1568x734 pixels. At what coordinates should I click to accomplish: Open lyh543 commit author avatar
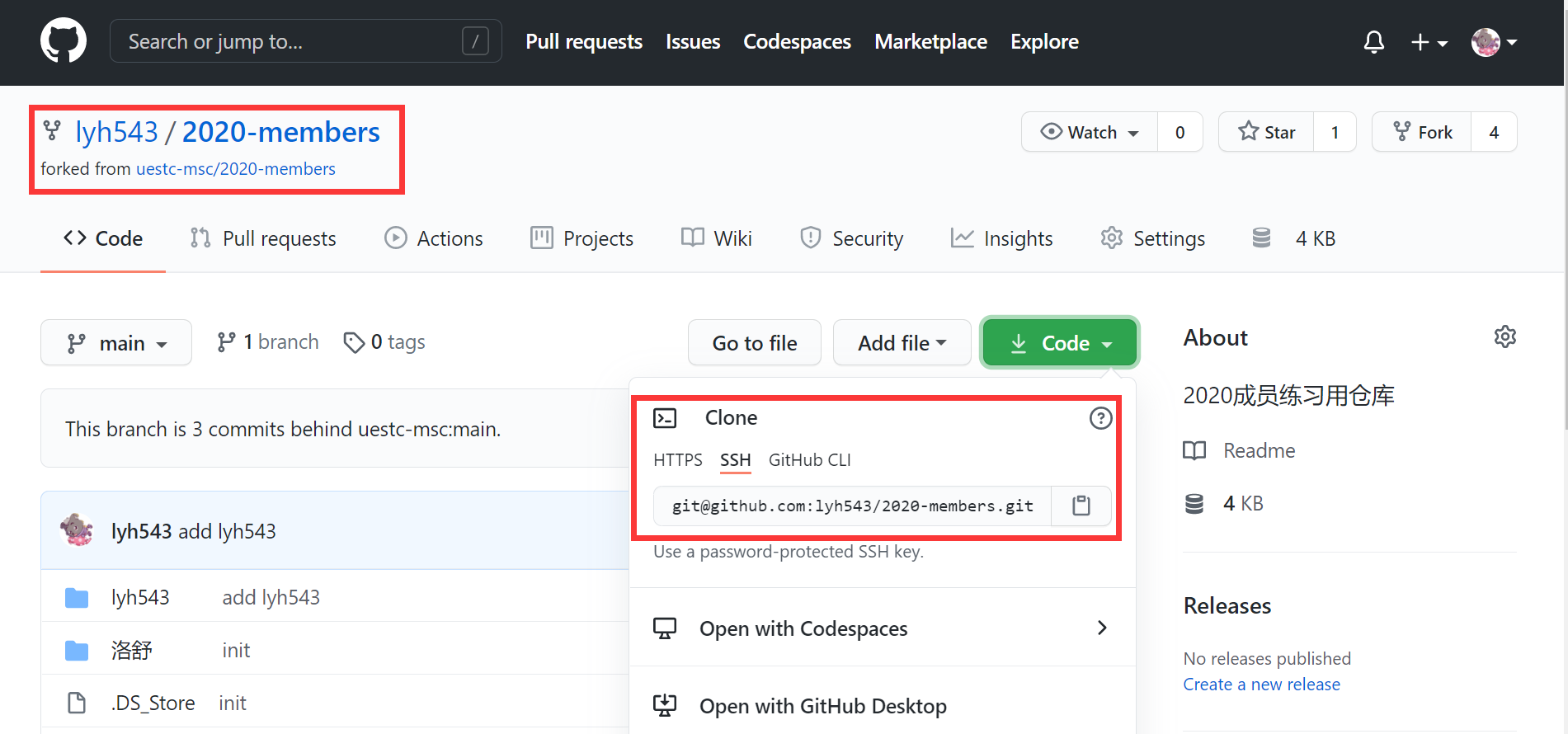77,530
